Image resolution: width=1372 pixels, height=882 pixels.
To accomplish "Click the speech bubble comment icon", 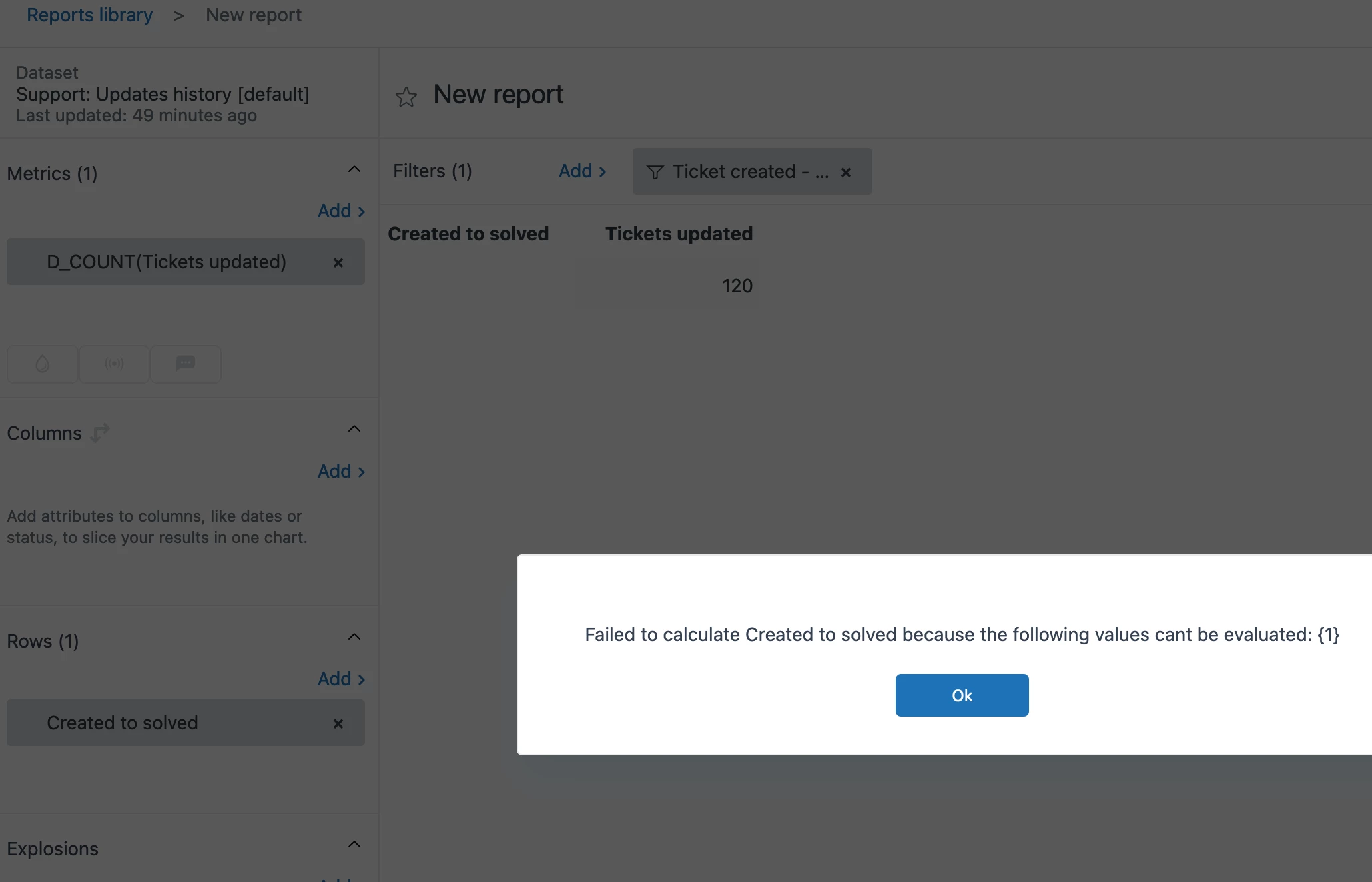I will coord(185,363).
